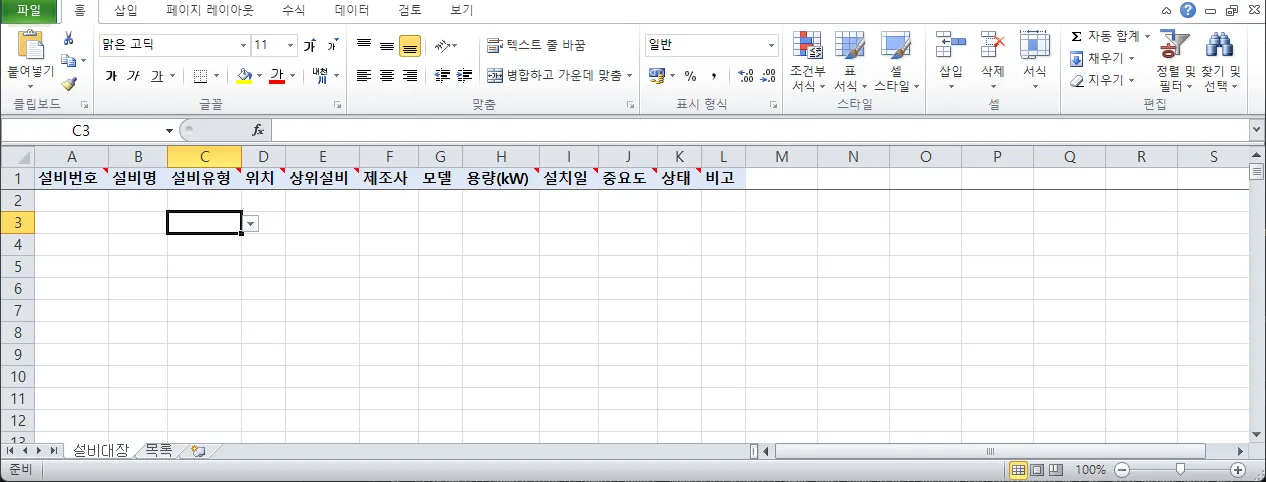This screenshot has height=482, width=1266.
Task: Increase font size with the large 가 icon
Action: (x=310, y=46)
